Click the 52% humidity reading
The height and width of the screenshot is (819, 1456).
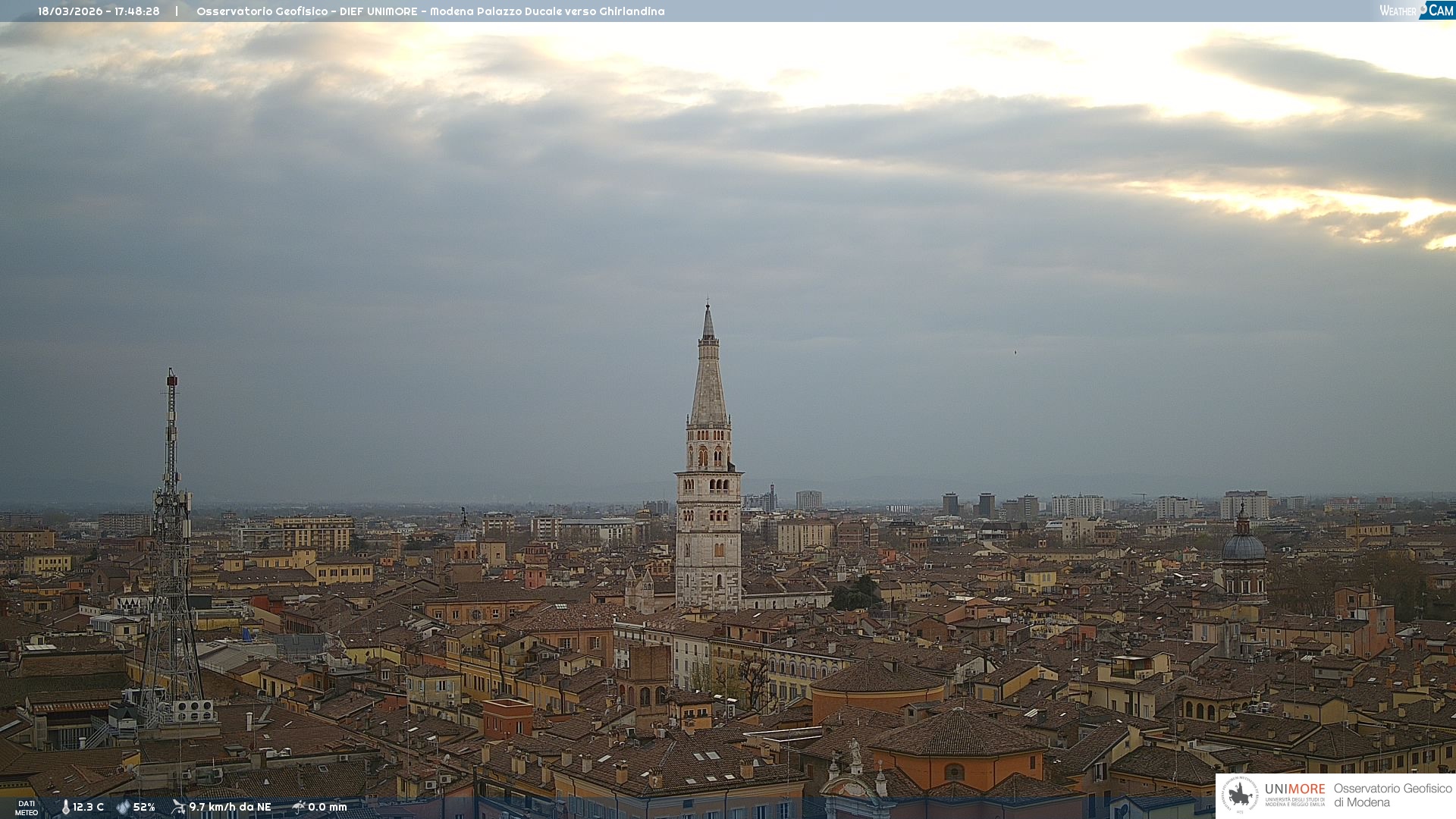[144, 808]
